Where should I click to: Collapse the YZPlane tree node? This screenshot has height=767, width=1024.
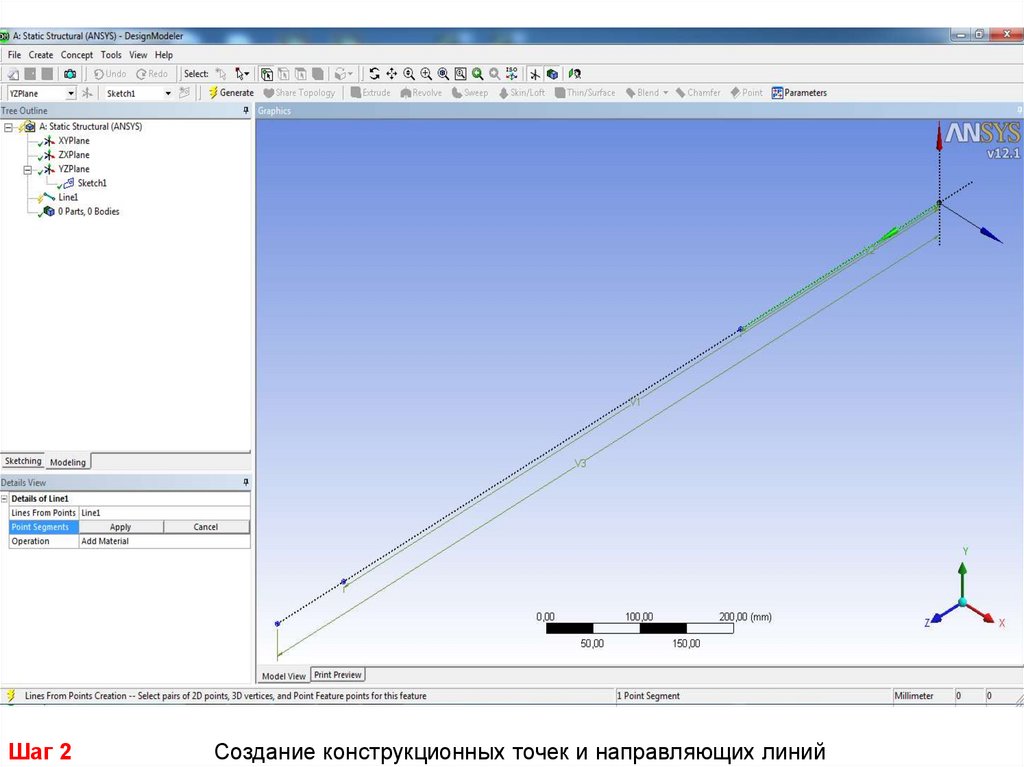pos(27,170)
